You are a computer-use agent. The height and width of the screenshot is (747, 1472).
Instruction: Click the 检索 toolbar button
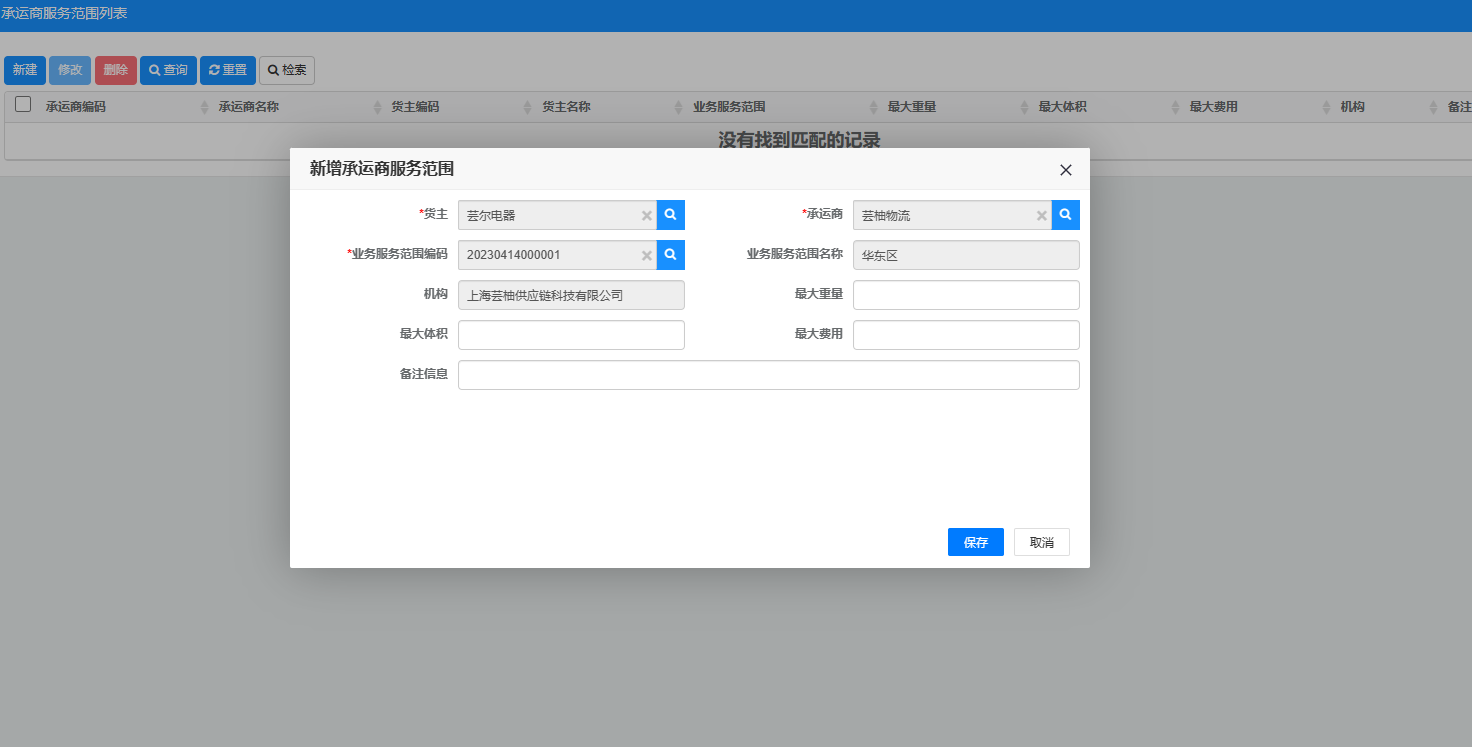pos(287,70)
